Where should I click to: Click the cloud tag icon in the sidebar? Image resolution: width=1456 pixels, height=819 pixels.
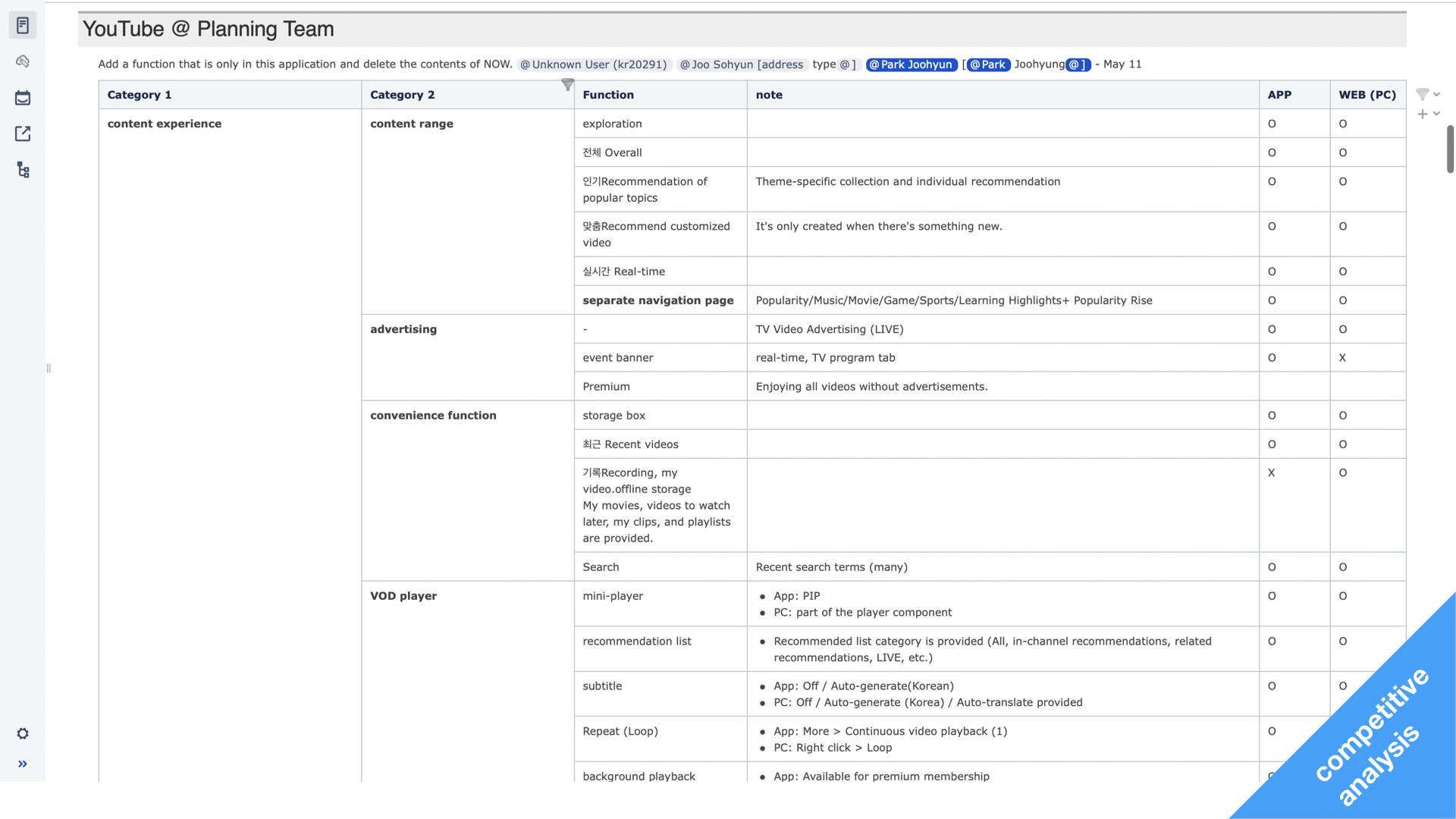[23, 61]
